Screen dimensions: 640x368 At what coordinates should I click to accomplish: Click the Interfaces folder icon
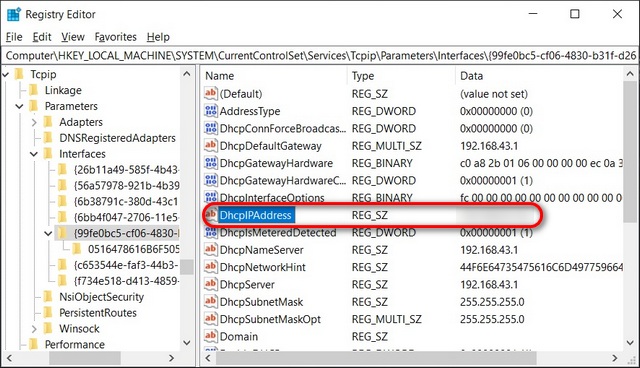click(48, 154)
